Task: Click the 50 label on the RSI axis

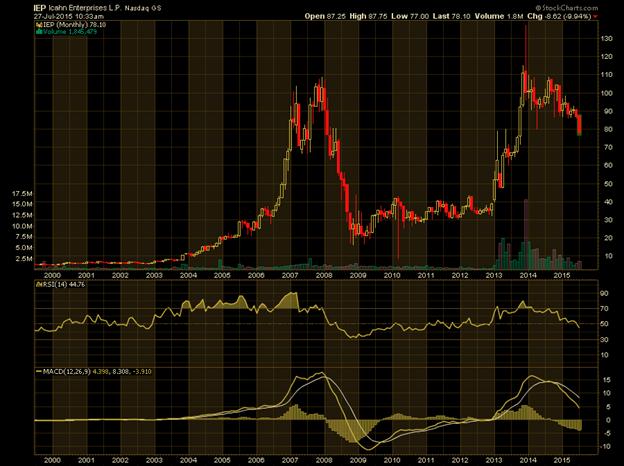Action: pos(604,324)
